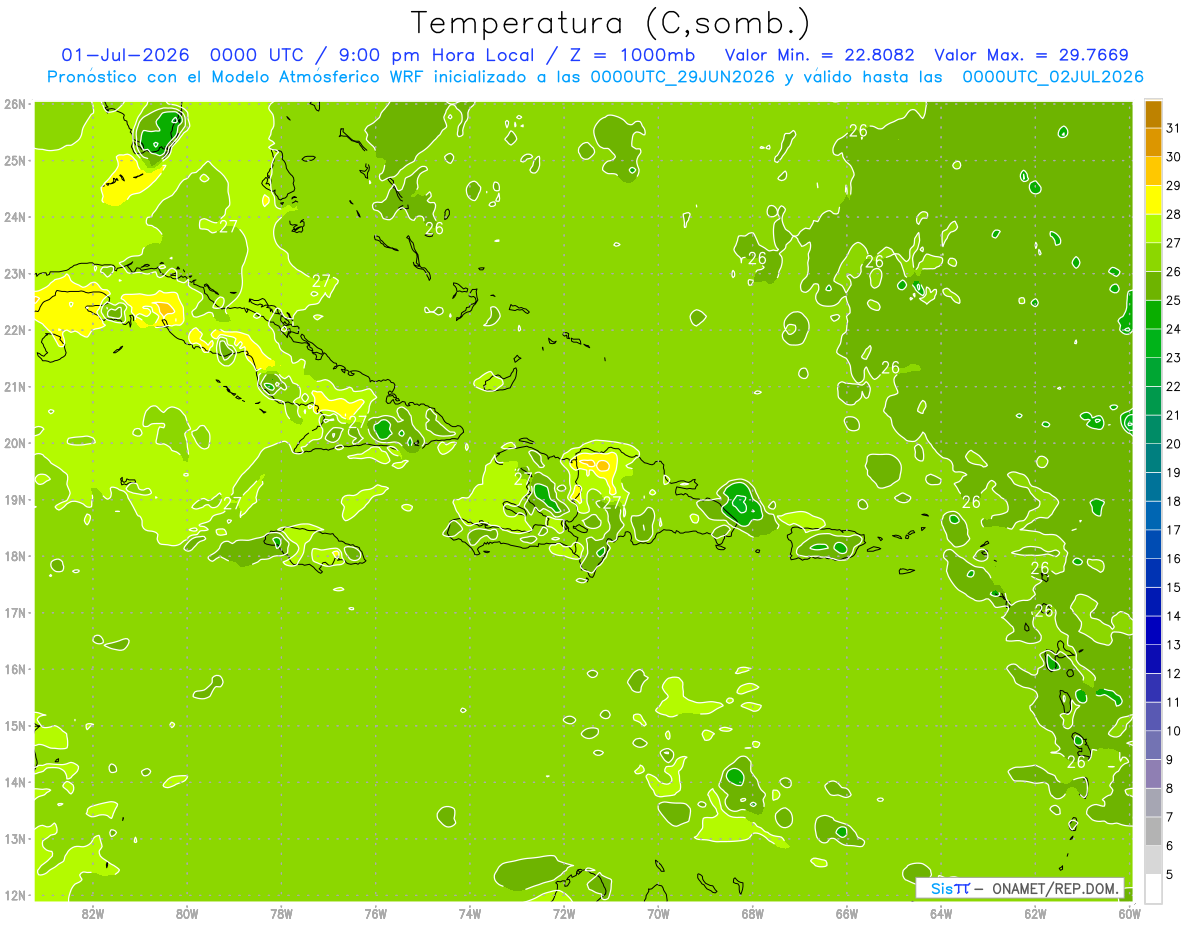
Task: Click the color scale number 20
Action: click(x=1173, y=444)
